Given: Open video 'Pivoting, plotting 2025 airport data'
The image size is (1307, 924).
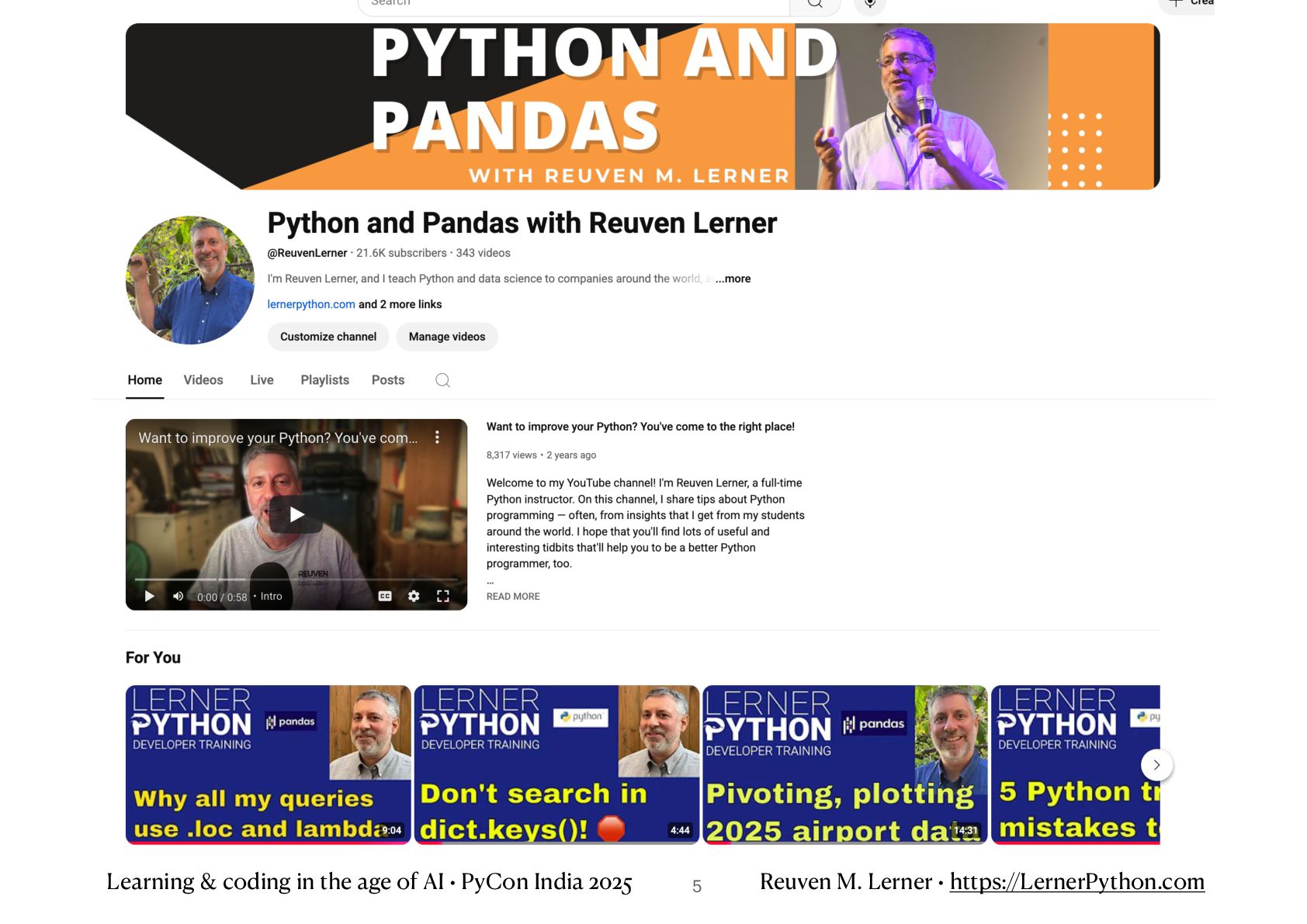Looking at the screenshot, I should pos(845,765).
